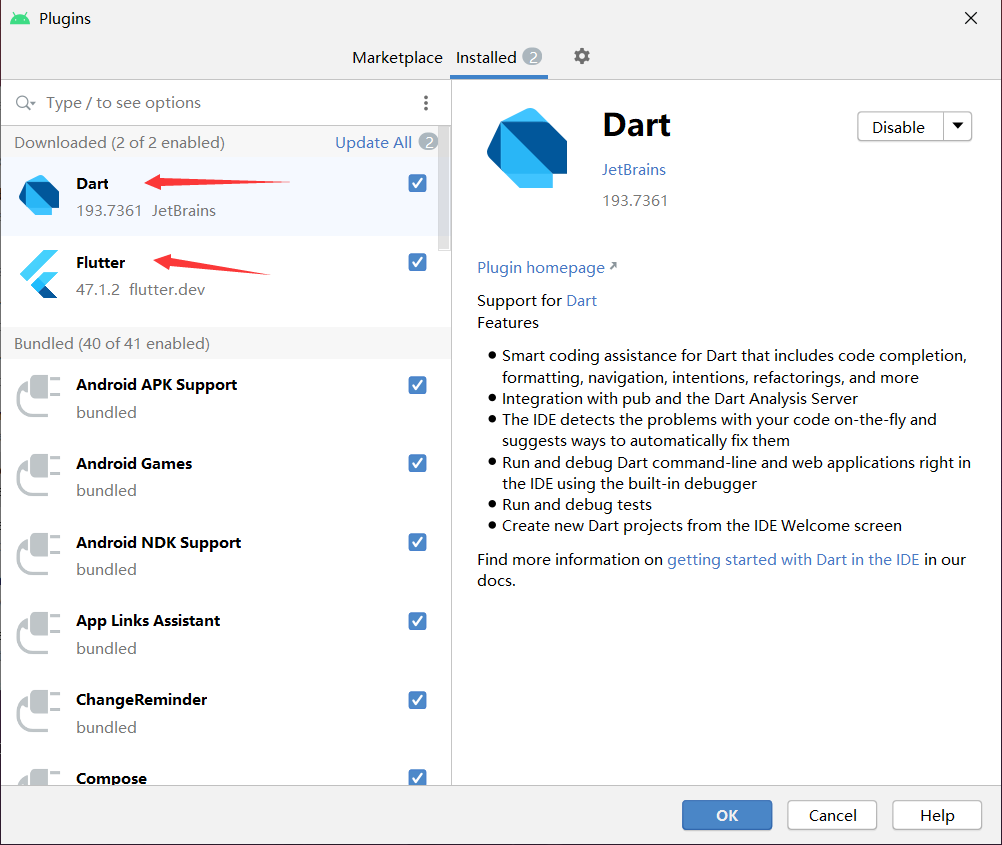
Task: Open the plugin settings gear icon
Action: pyautogui.click(x=582, y=56)
